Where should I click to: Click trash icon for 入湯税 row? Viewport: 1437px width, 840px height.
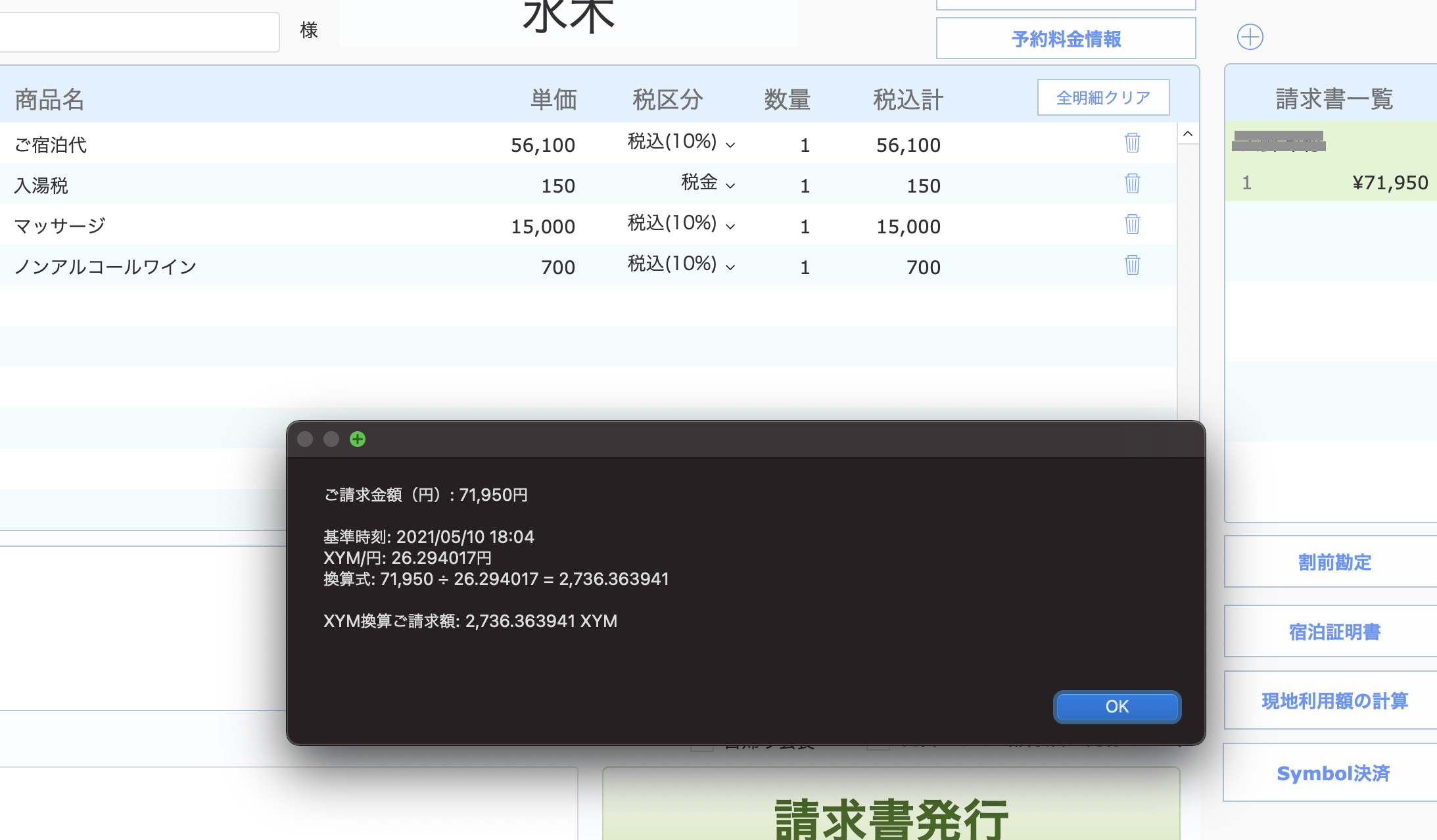[1132, 183]
